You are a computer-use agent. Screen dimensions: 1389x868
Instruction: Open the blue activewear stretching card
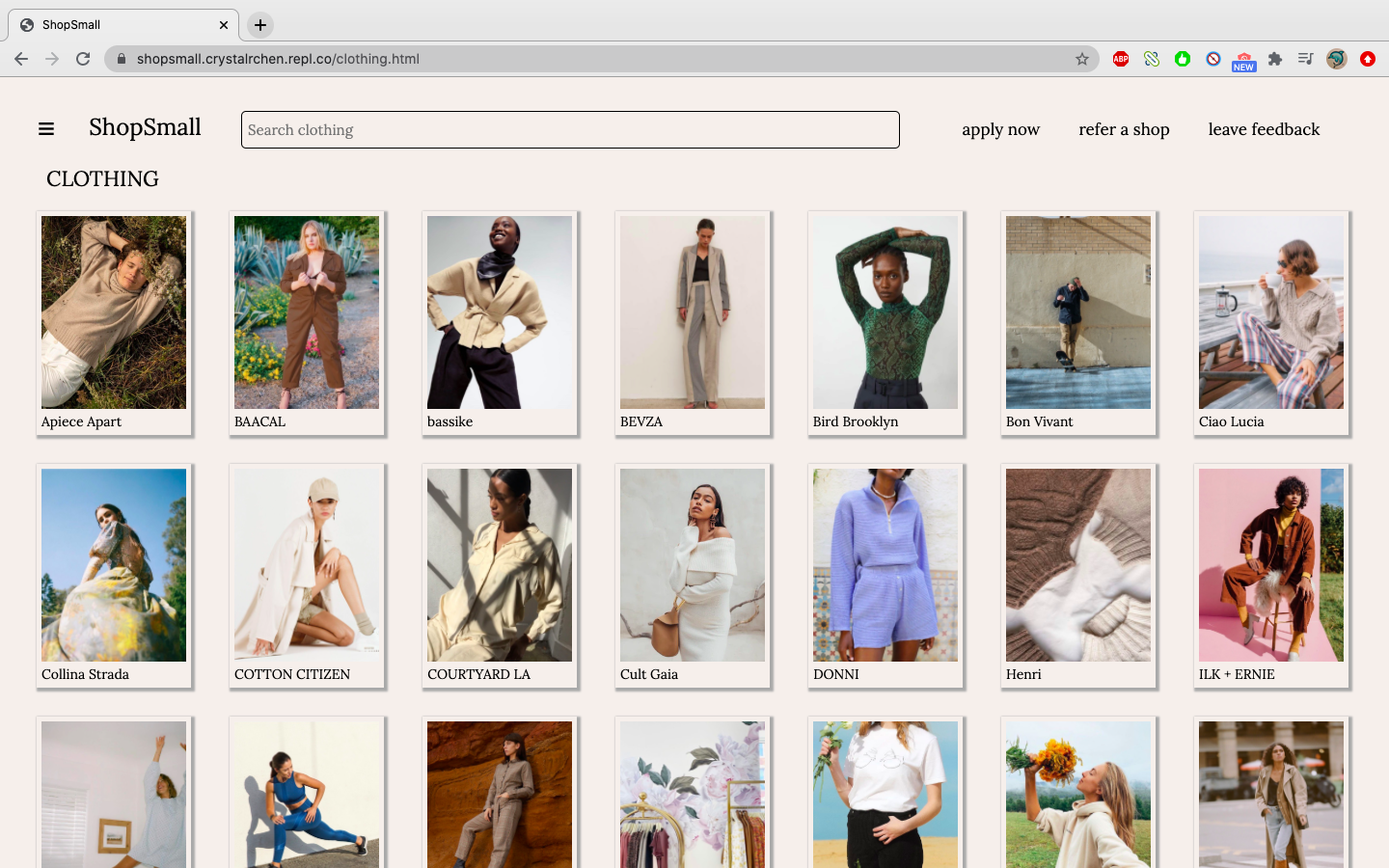(x=307, y=793)
